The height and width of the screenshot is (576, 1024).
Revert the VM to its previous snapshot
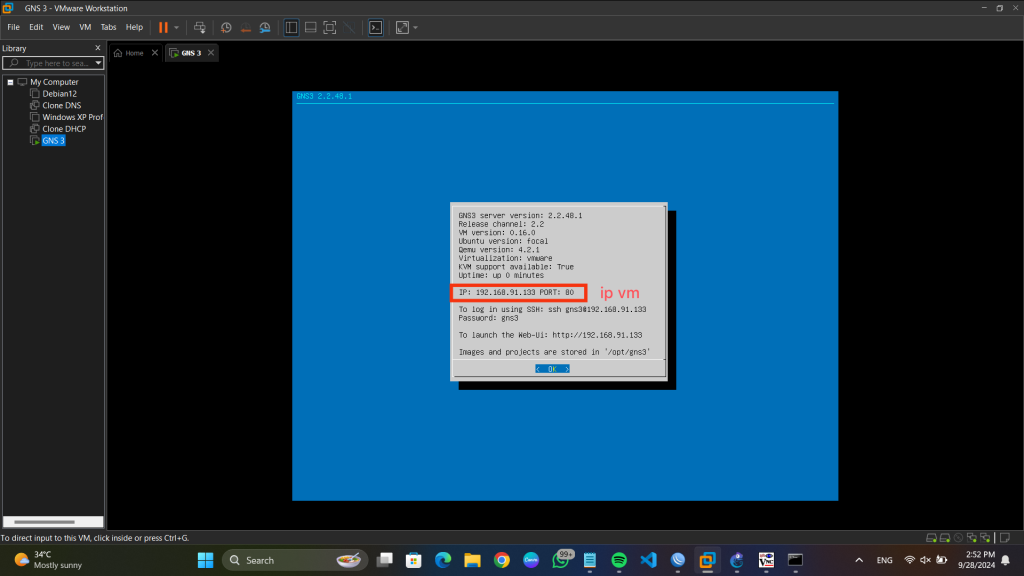tap(245, 28)
